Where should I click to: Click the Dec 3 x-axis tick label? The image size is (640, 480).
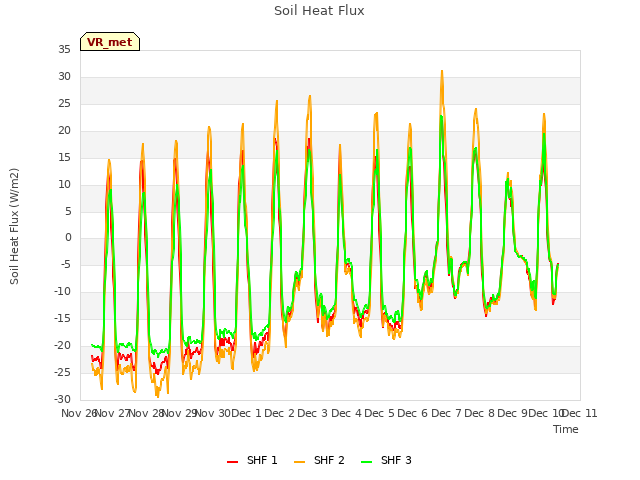coord(313,413)
